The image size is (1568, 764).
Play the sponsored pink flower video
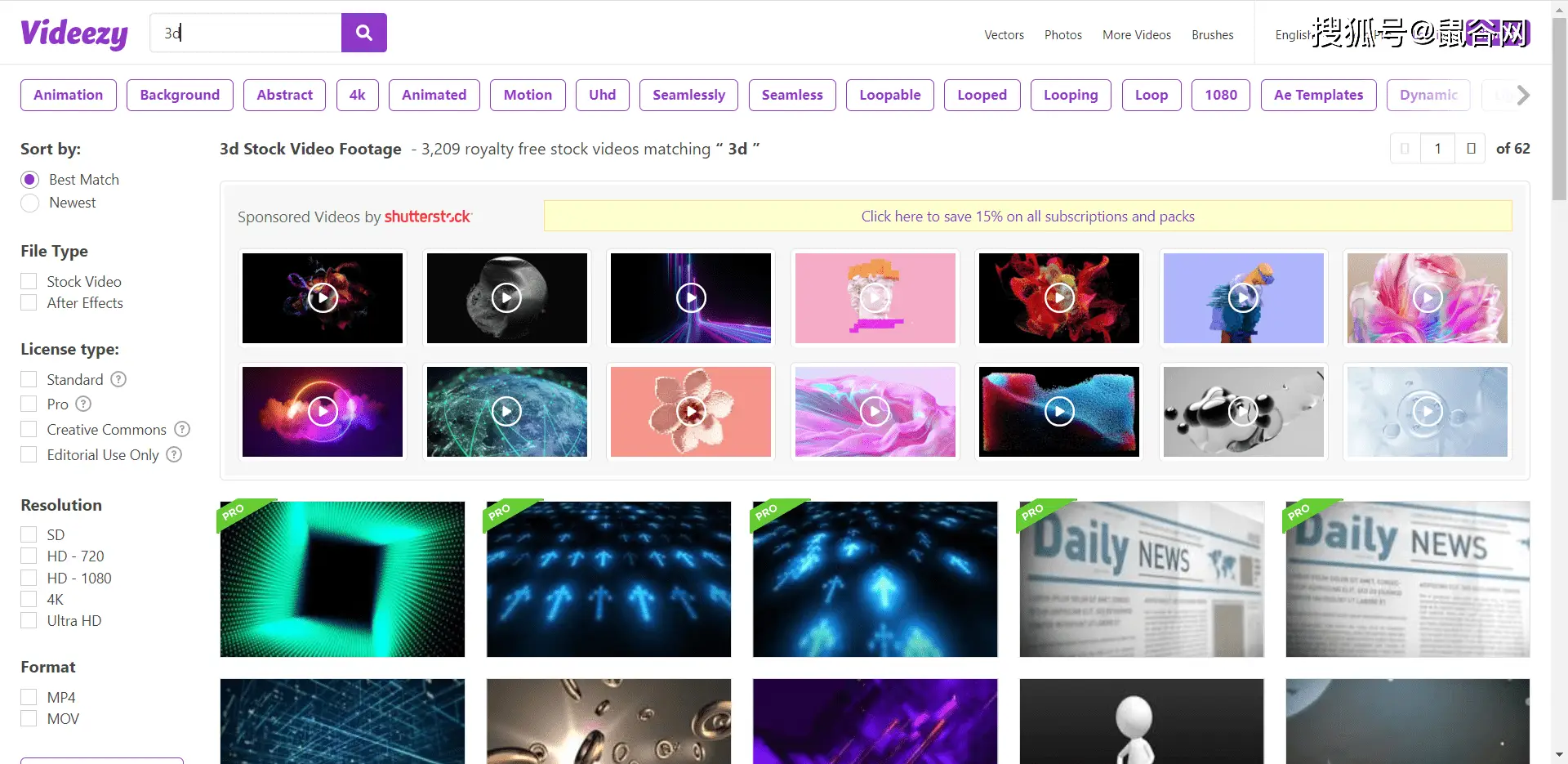pos(690,412)
